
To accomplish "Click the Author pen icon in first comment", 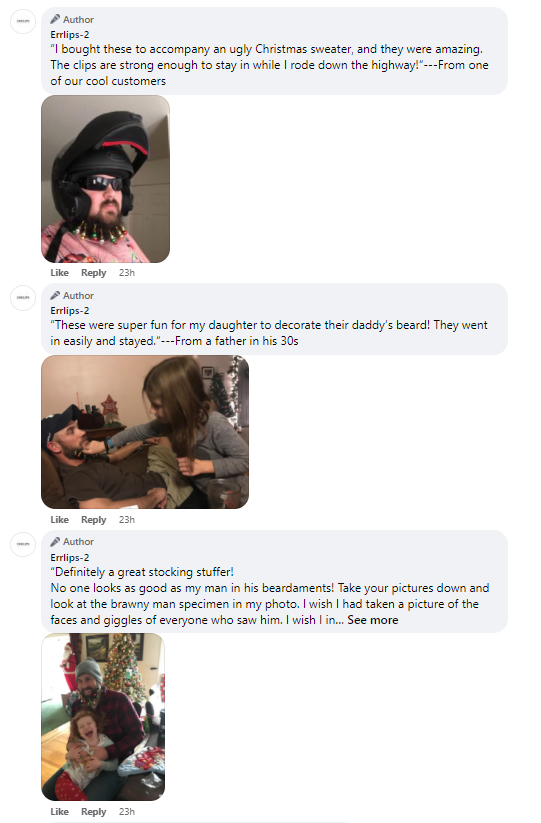I will 55,19.
